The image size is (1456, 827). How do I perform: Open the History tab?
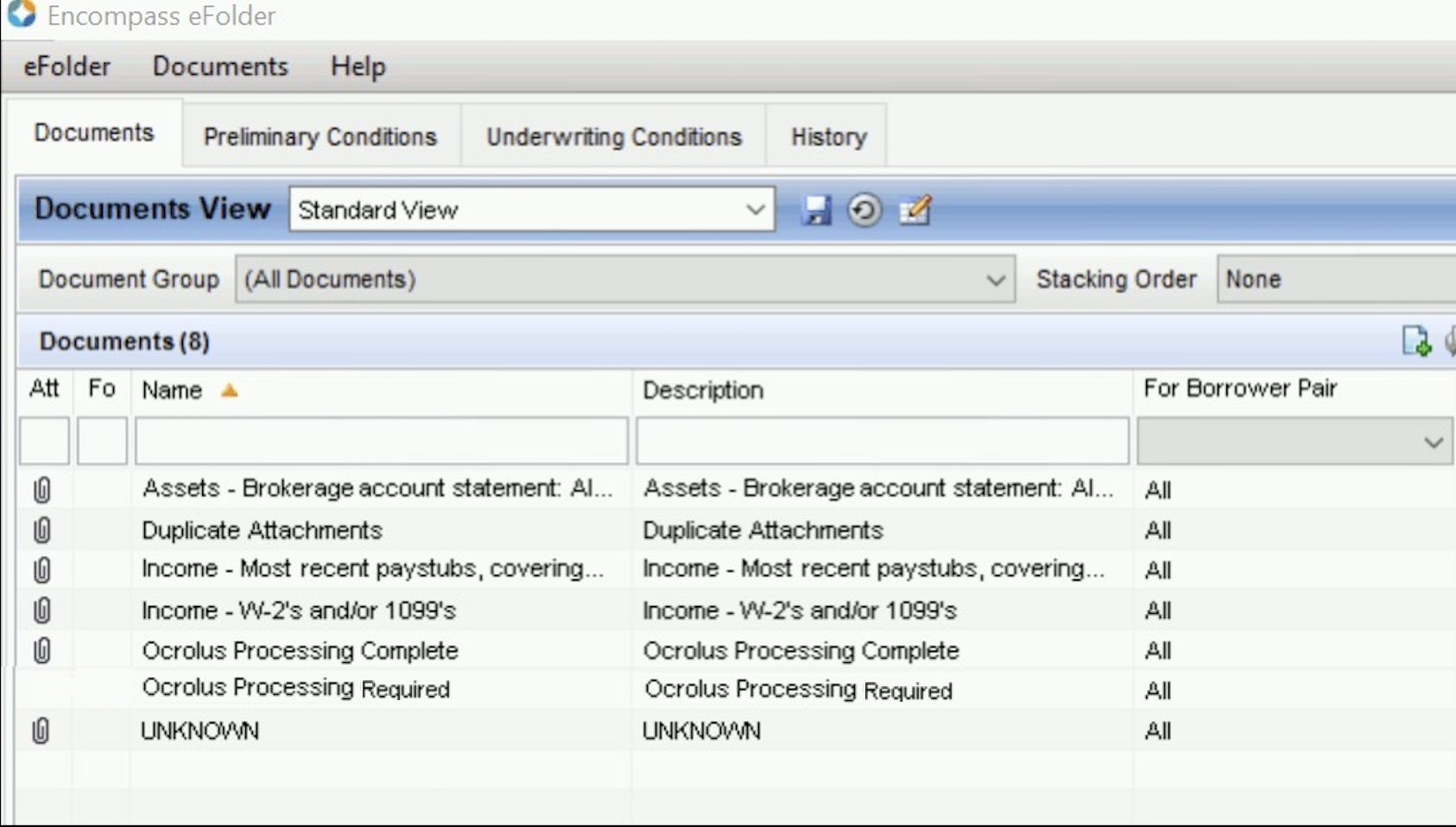(x=829, y=136)
